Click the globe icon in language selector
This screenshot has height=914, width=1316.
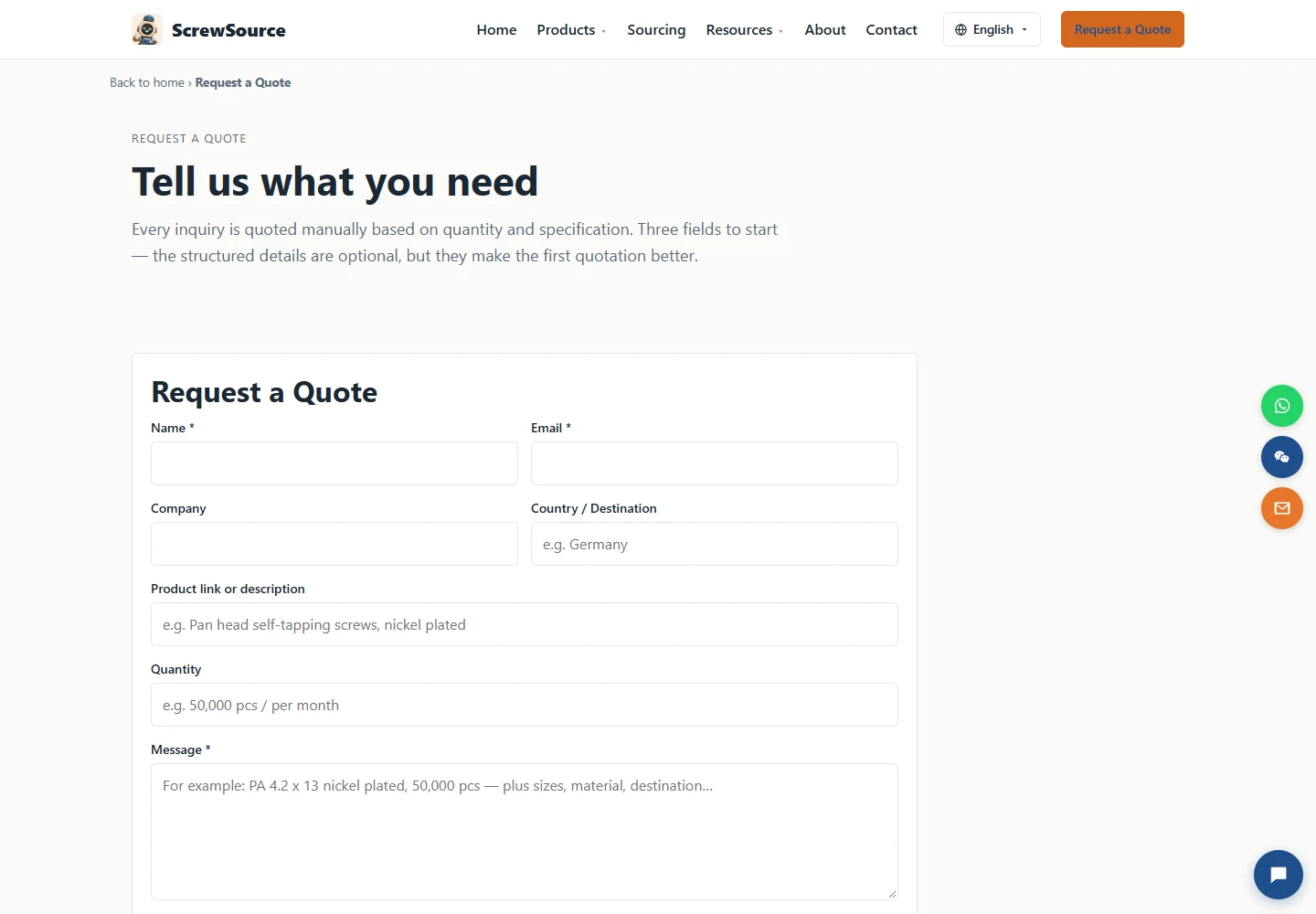[960, 30]
